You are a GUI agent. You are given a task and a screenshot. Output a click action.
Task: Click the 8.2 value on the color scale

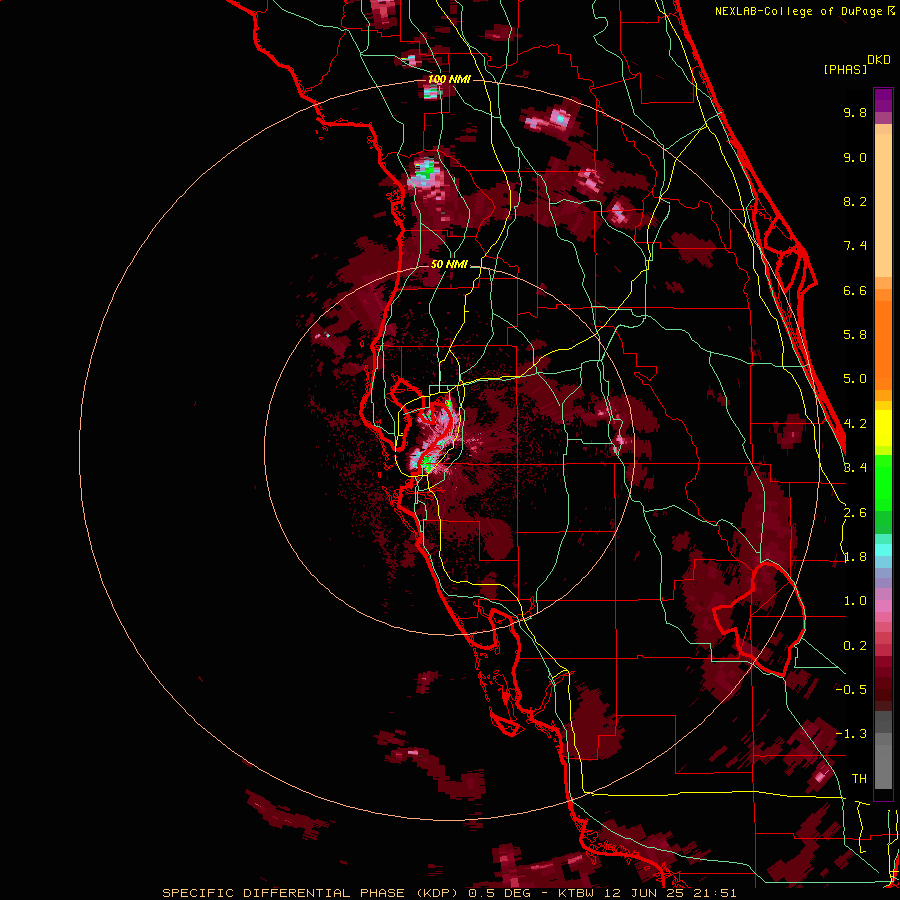click(855, 202)
